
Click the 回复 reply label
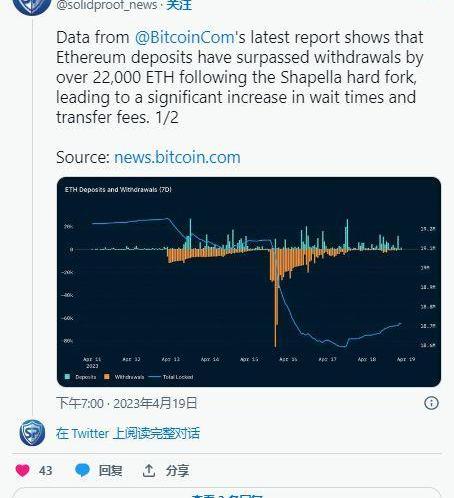tap(110, 471)
